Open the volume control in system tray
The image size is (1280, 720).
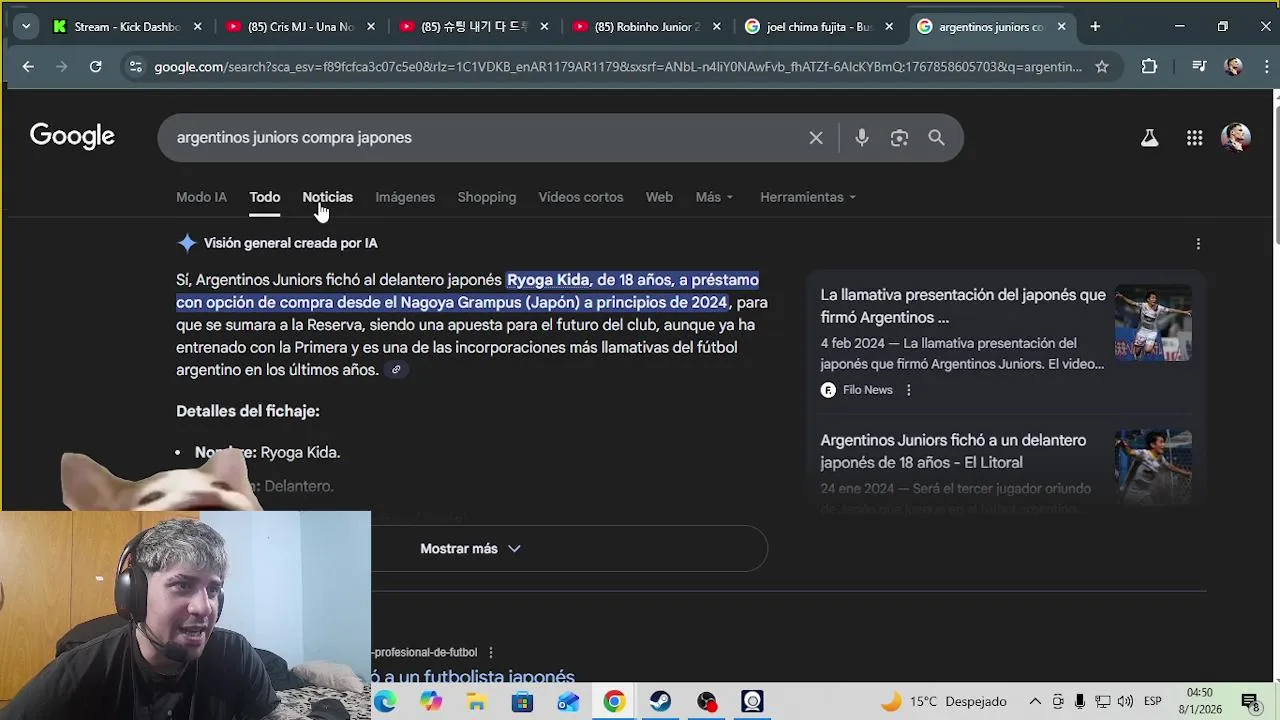(1125, 702)
